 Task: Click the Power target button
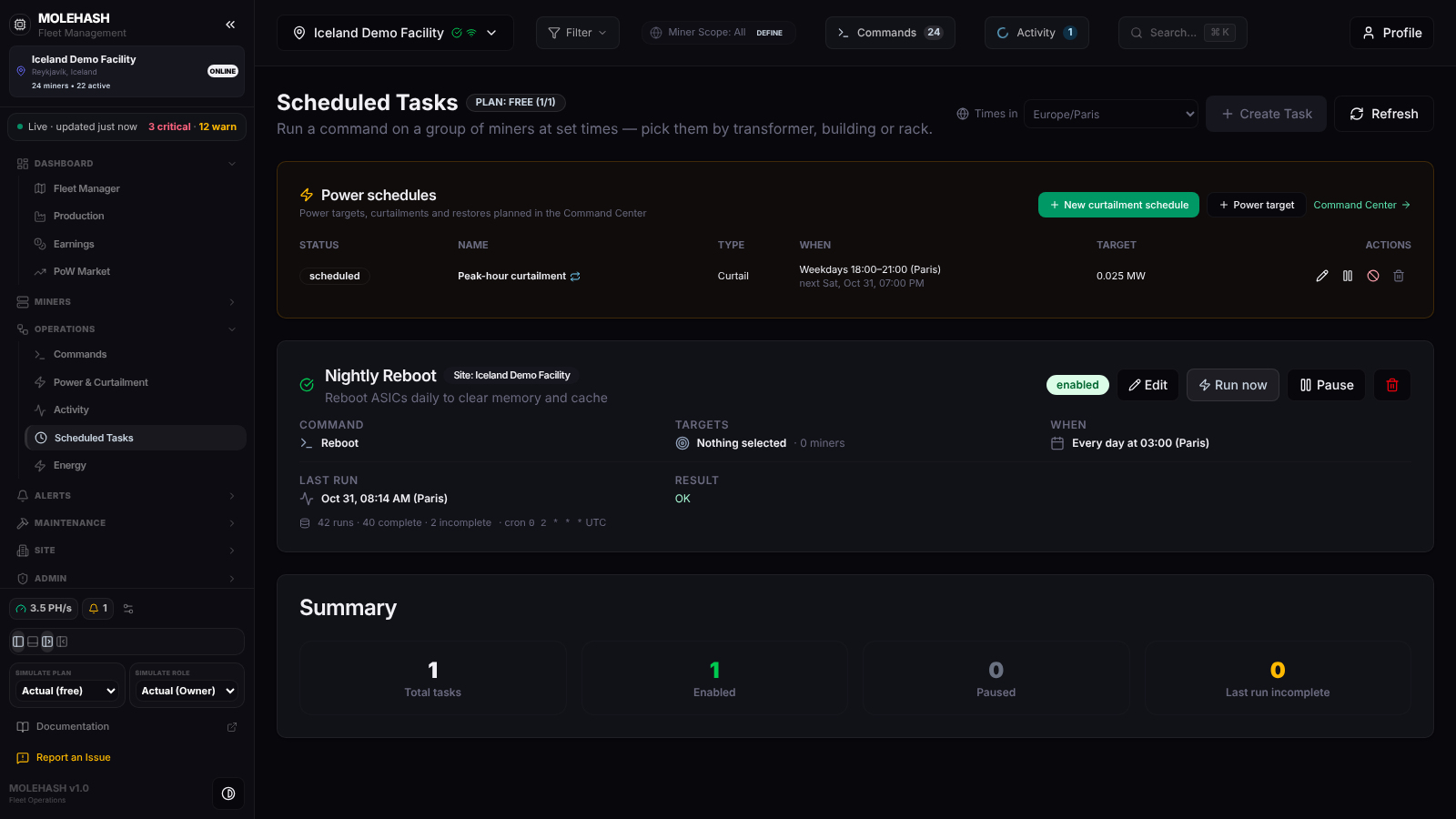[x=1256, y=205]
